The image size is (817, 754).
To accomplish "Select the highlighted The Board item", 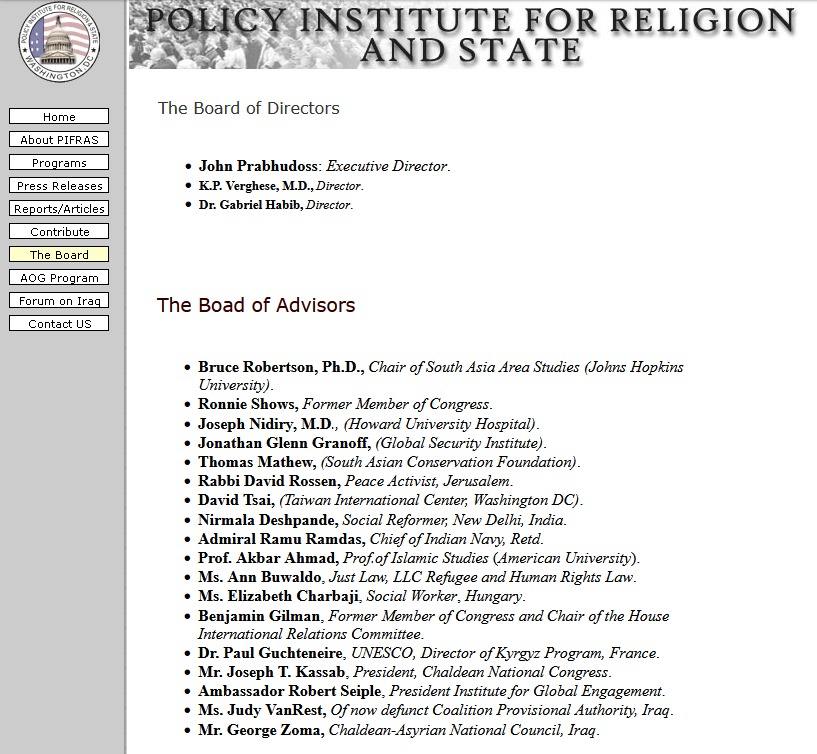I will click(59, 254).
